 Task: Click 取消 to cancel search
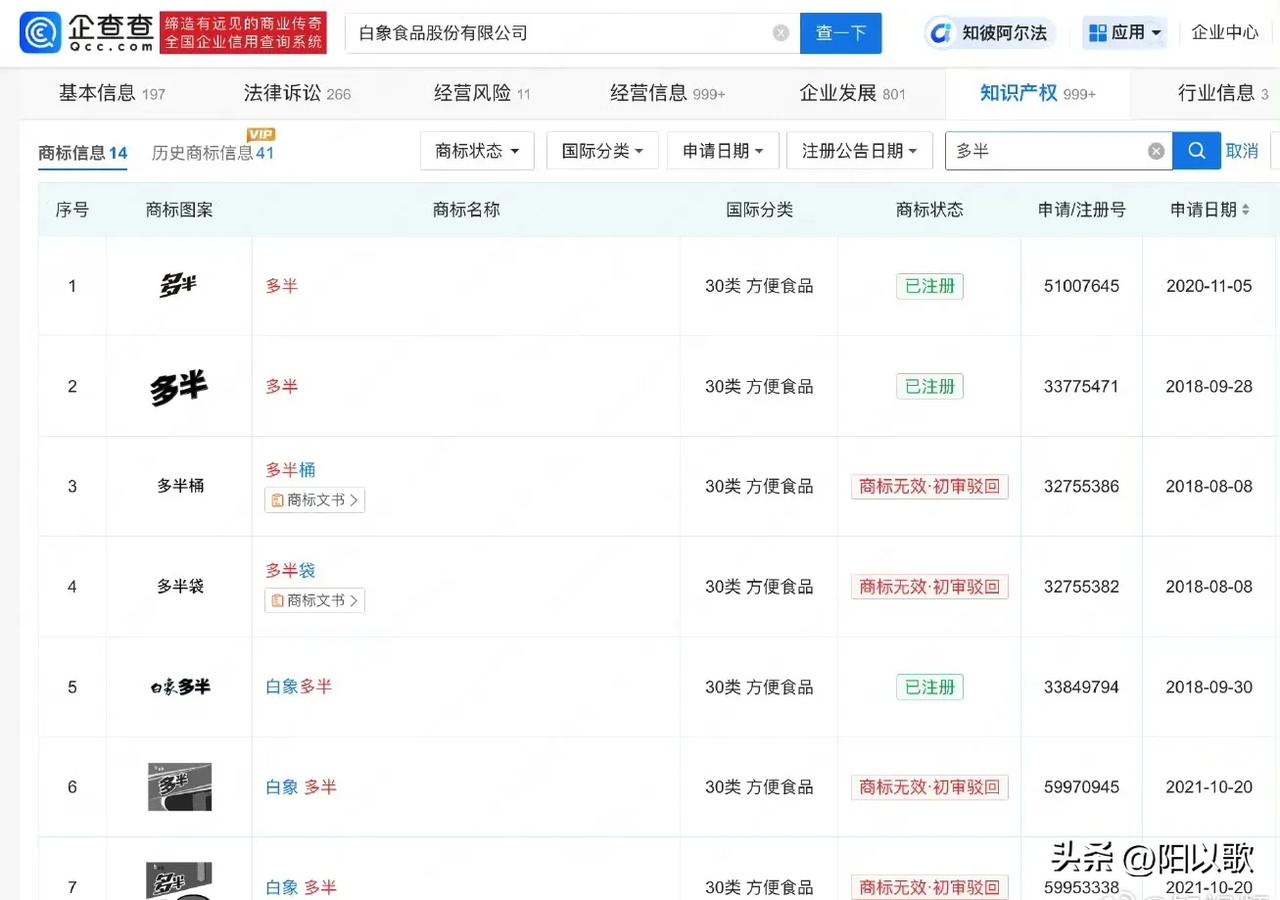click(x=1242, y=151)
